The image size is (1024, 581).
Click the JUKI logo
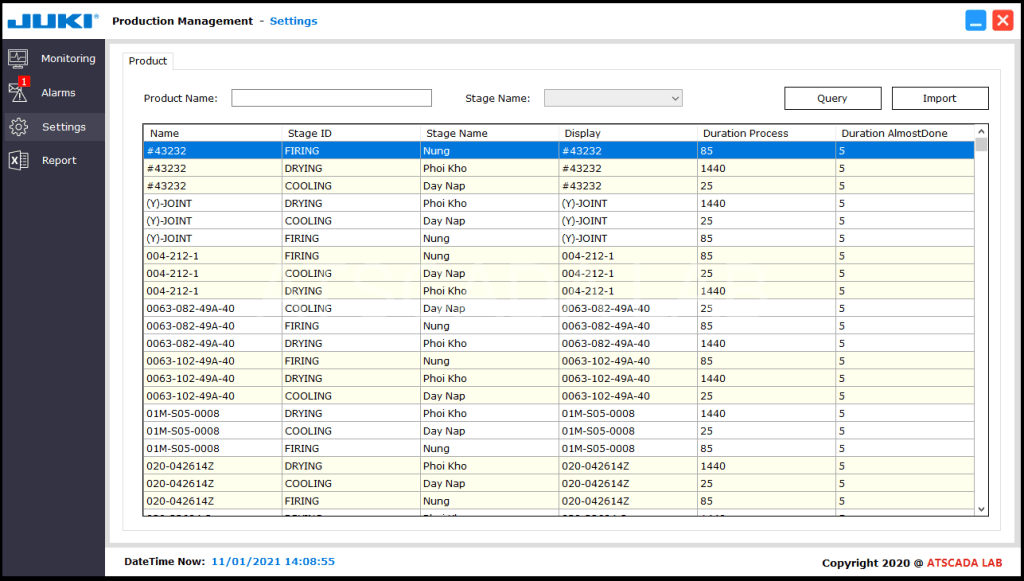(53, 20)
